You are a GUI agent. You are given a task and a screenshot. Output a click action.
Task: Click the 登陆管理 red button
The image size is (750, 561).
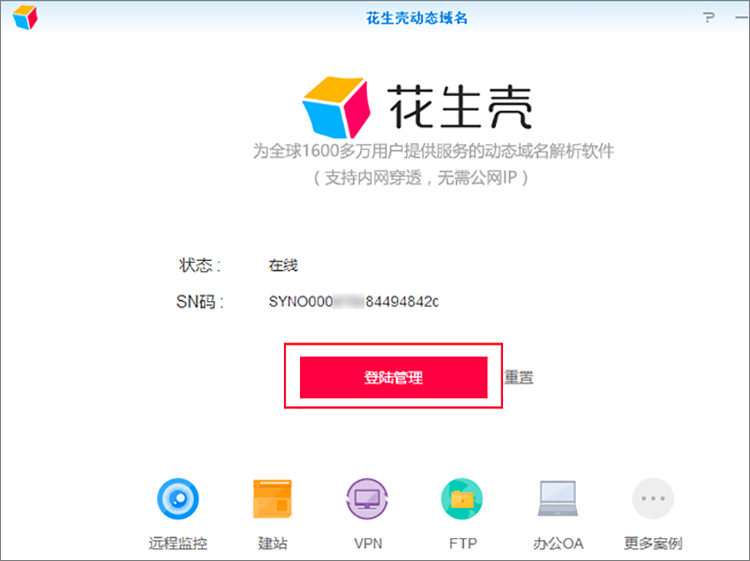click(x=394, y=377)
